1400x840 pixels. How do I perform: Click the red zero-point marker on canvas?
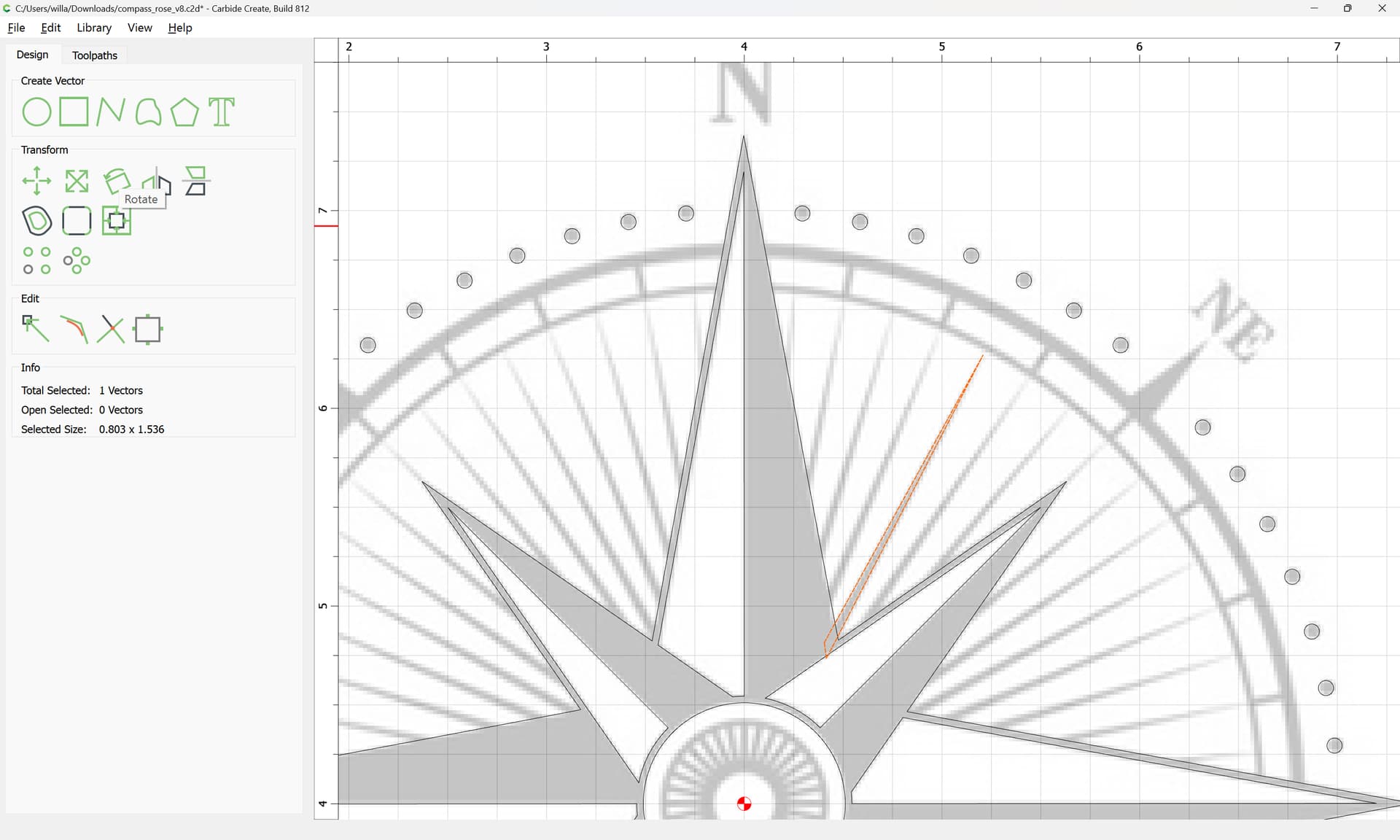point(744,804)
